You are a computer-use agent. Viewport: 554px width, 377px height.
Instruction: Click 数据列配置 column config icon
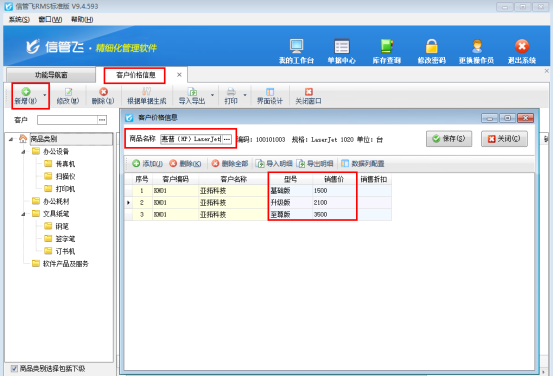[x=345, y=163]
